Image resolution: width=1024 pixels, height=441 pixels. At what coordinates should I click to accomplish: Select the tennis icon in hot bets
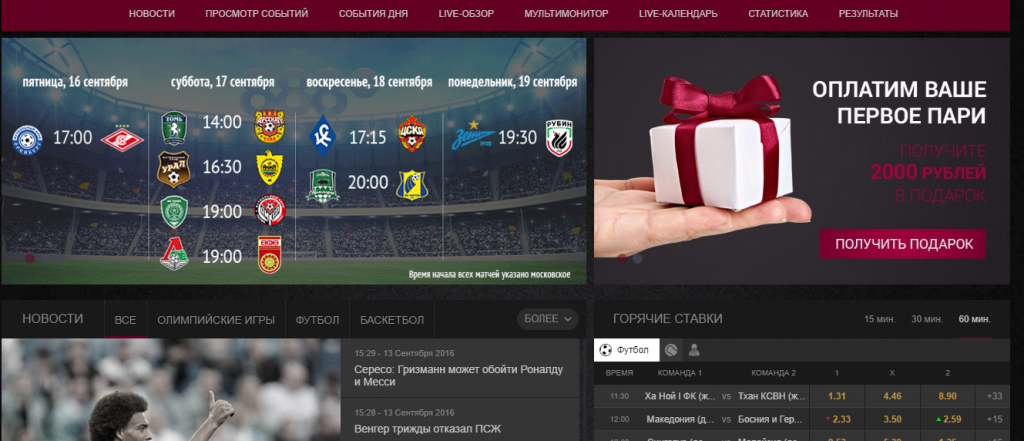(671, 350)
